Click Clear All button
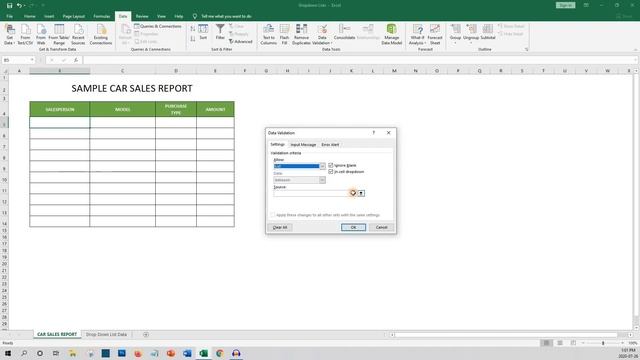Viewport: 640px width, 360px height. [280, 227]
